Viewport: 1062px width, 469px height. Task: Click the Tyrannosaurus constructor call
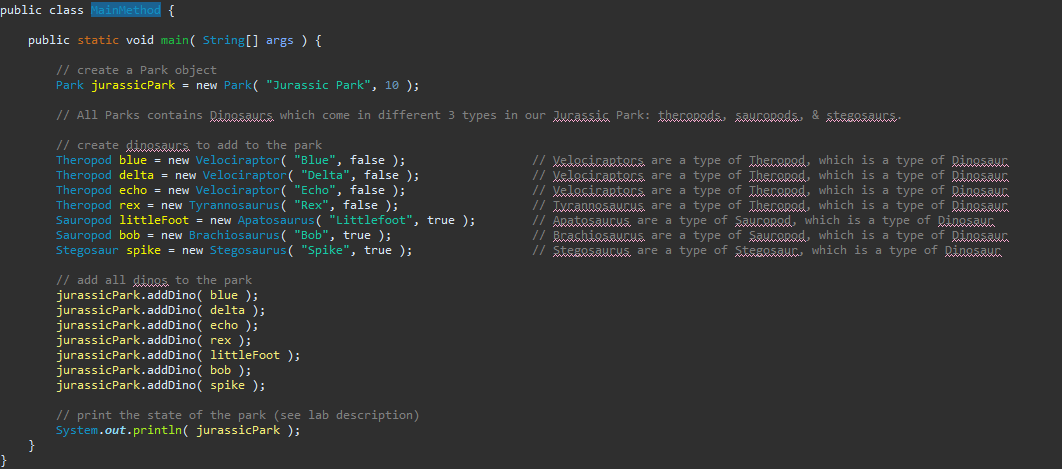(234, 205)
